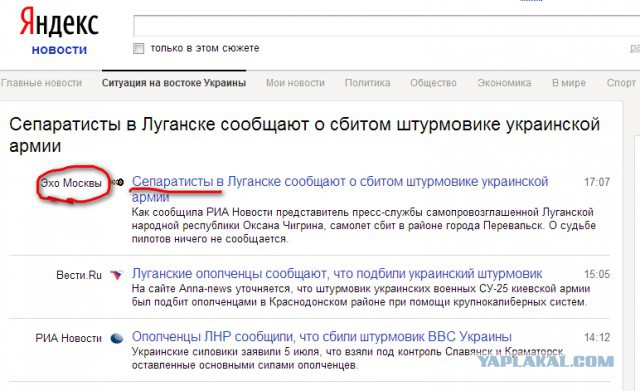Click the Вести.Ru source name
This screenshot has height=391, width=640.
coord(79,275)
